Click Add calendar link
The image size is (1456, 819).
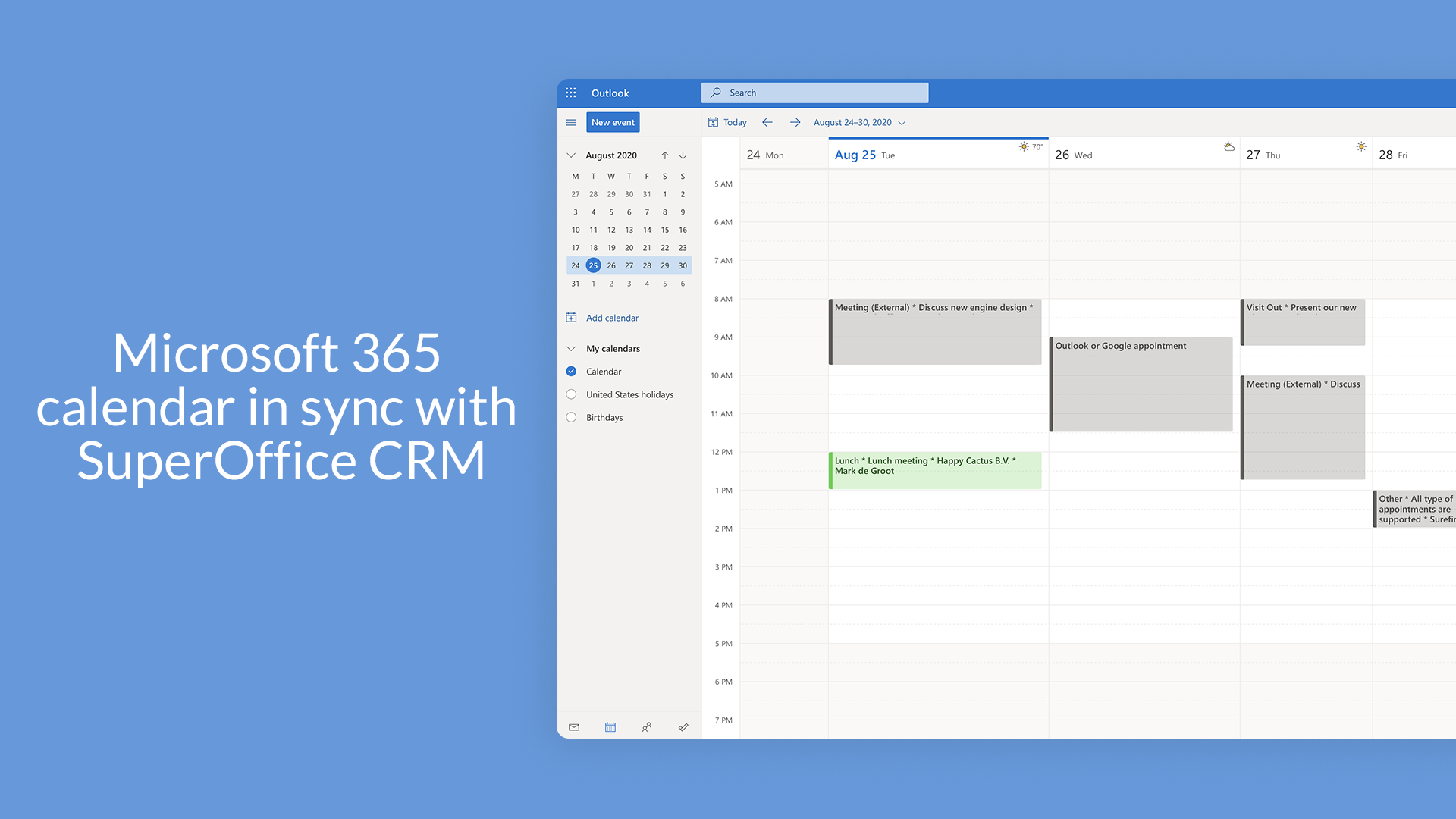pyautogui.click(x=612, y=318)
